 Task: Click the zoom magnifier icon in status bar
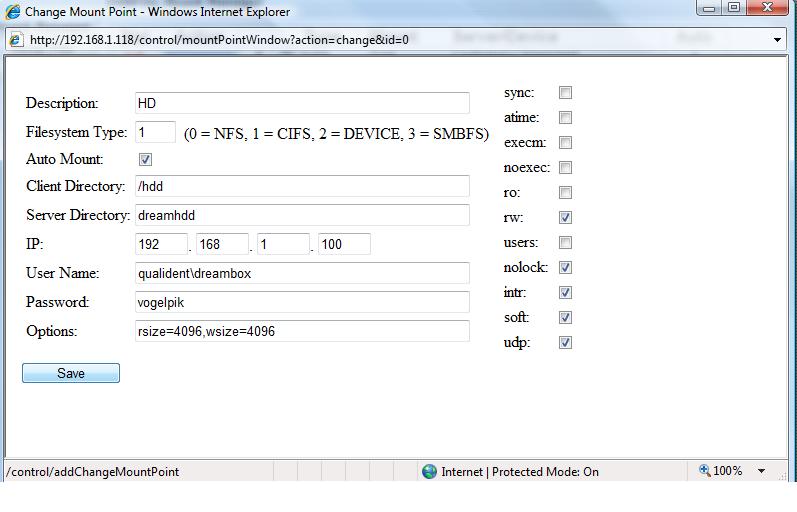pyautogui.click(x=704, y=470)
